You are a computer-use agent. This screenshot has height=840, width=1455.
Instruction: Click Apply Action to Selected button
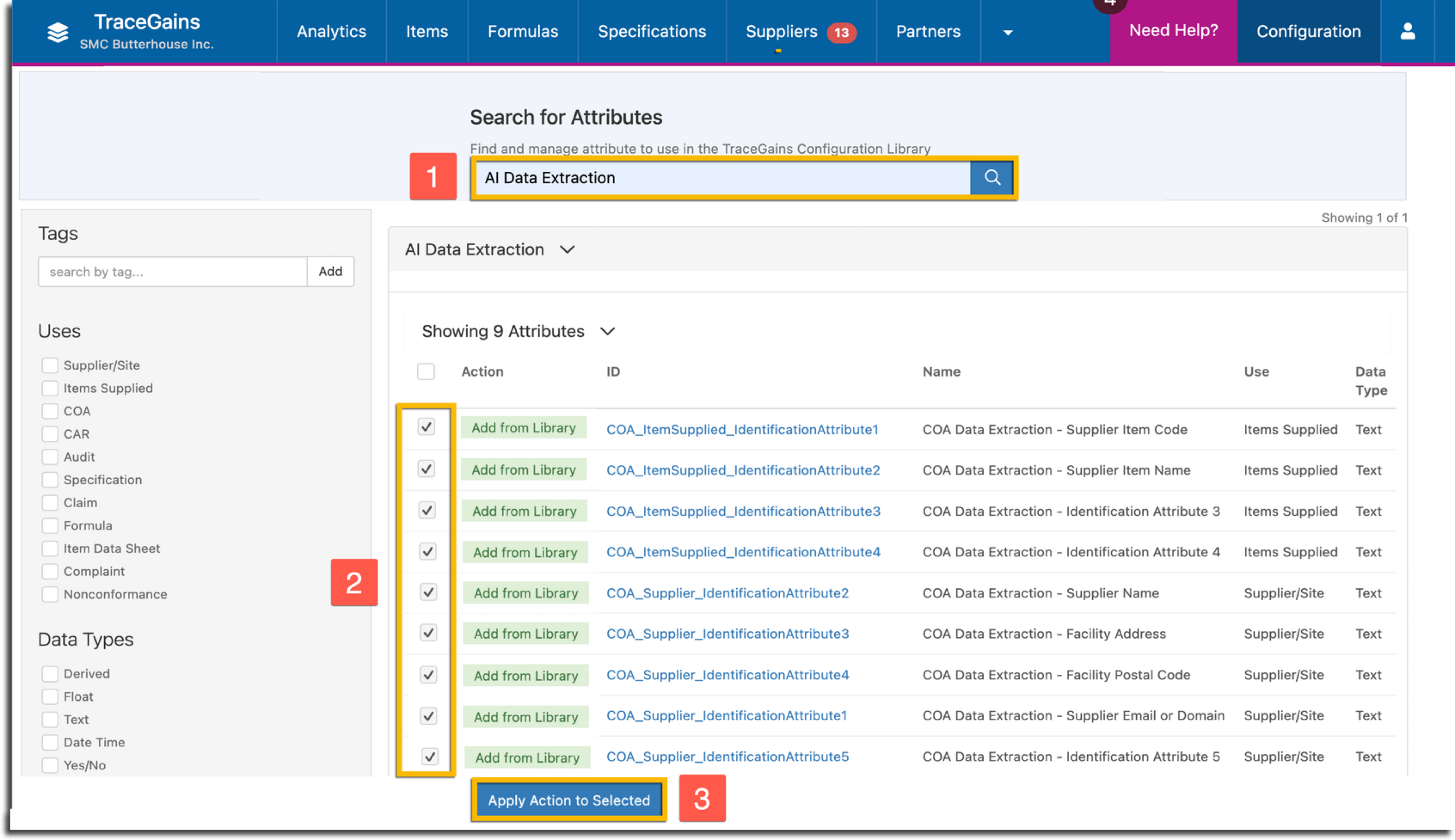point(569,800)
